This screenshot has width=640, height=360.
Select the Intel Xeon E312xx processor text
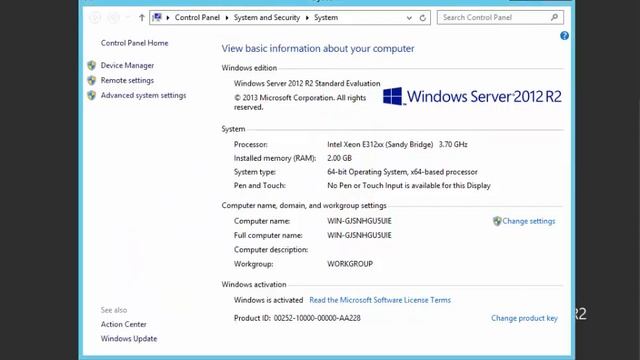tap(397, 144)
